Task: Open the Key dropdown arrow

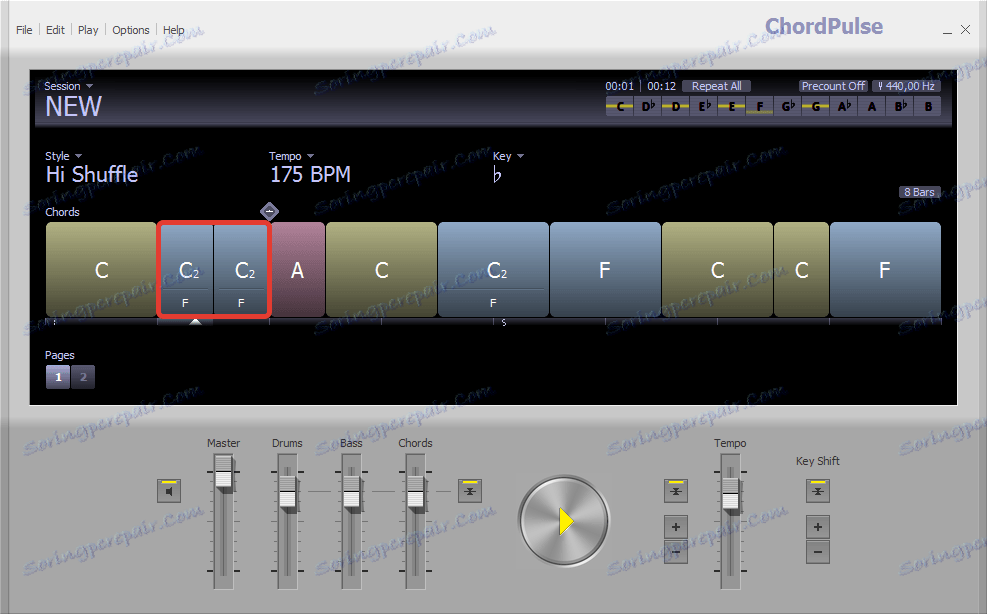Action: (521, 156)
